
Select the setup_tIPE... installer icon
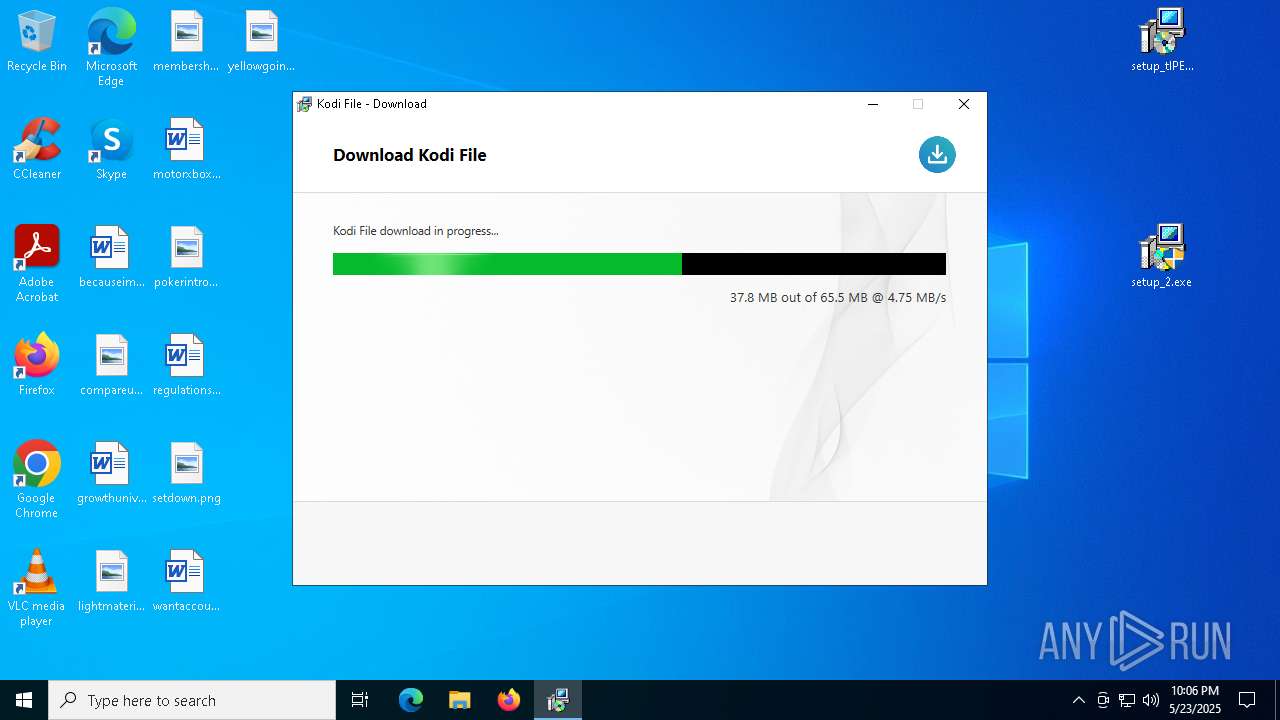[1162, 42]
